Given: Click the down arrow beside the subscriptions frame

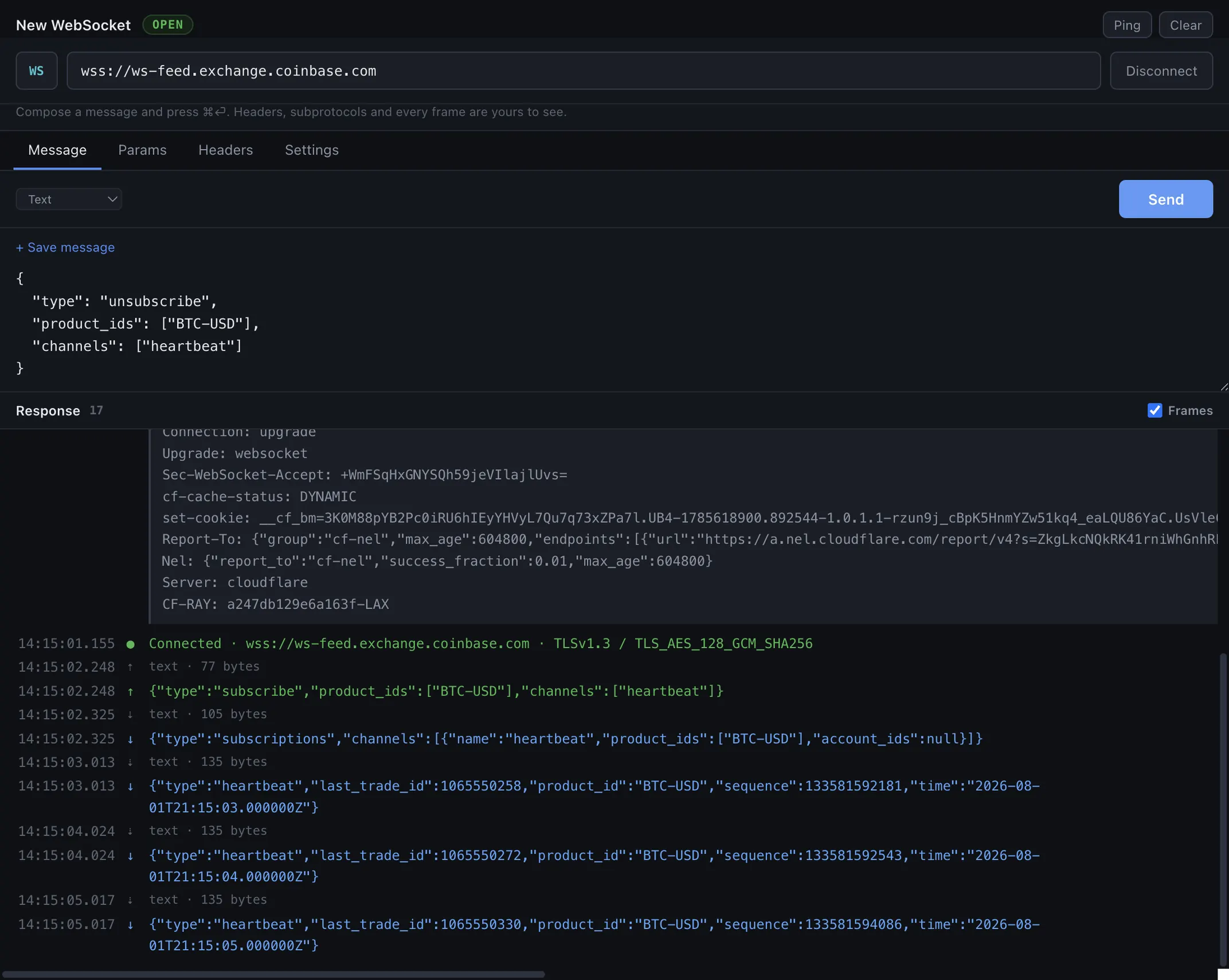Looking at the screenshot, I should pos(131,739).
